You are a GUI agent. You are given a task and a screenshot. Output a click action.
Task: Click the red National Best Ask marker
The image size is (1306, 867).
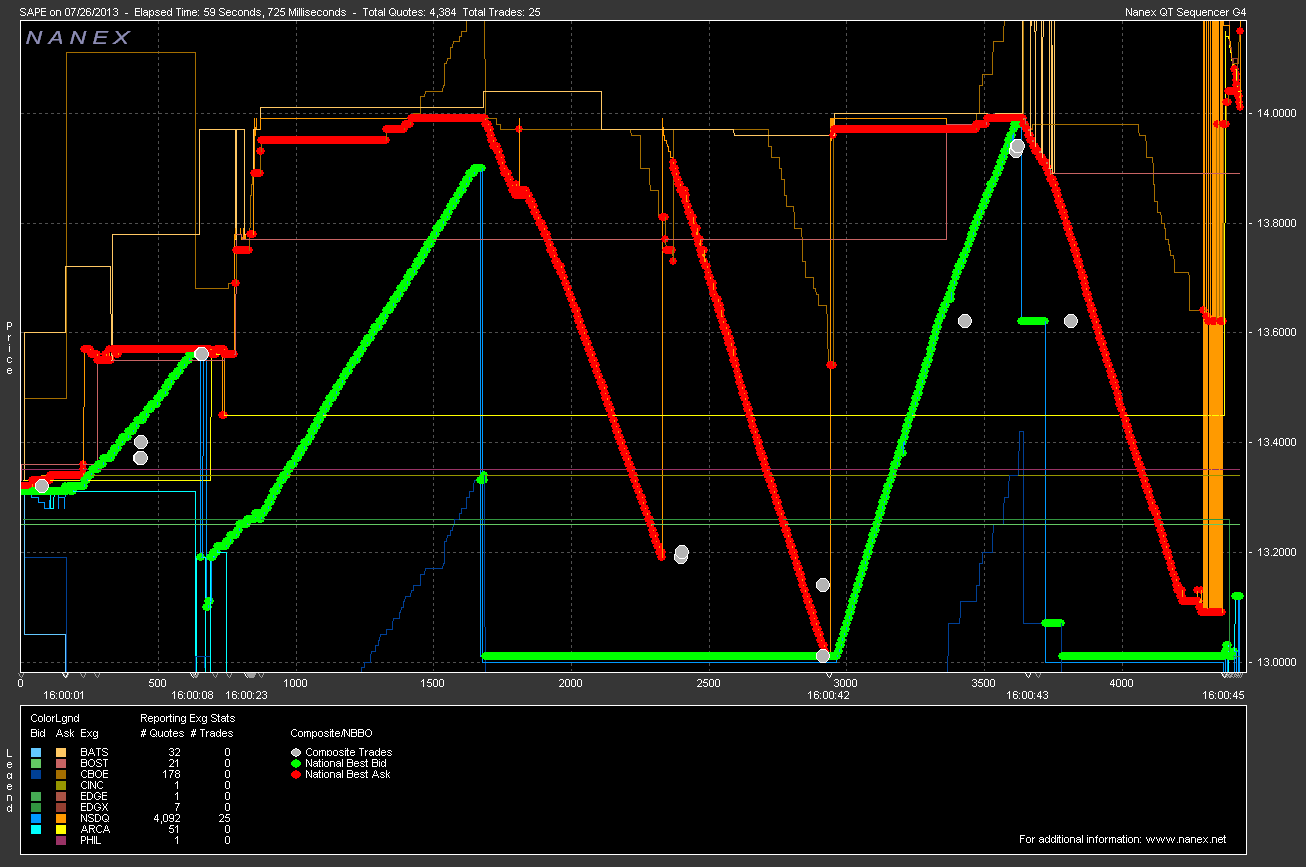[x=296, y=774]
